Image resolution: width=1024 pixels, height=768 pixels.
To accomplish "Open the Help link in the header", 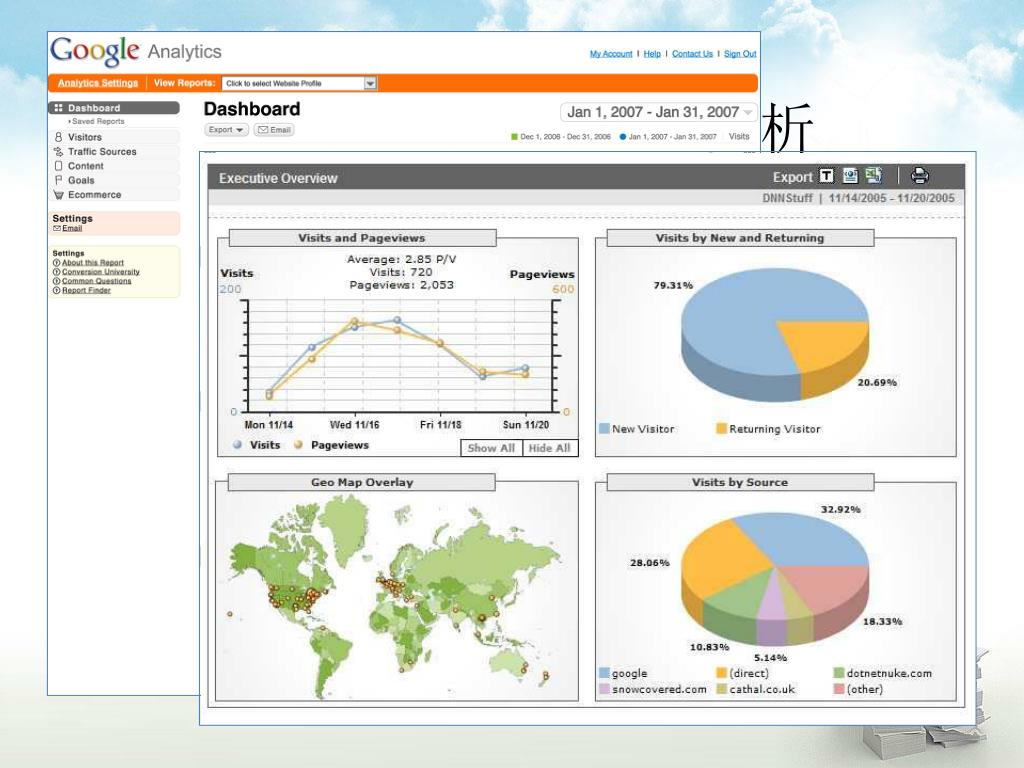I will (652, 54).
